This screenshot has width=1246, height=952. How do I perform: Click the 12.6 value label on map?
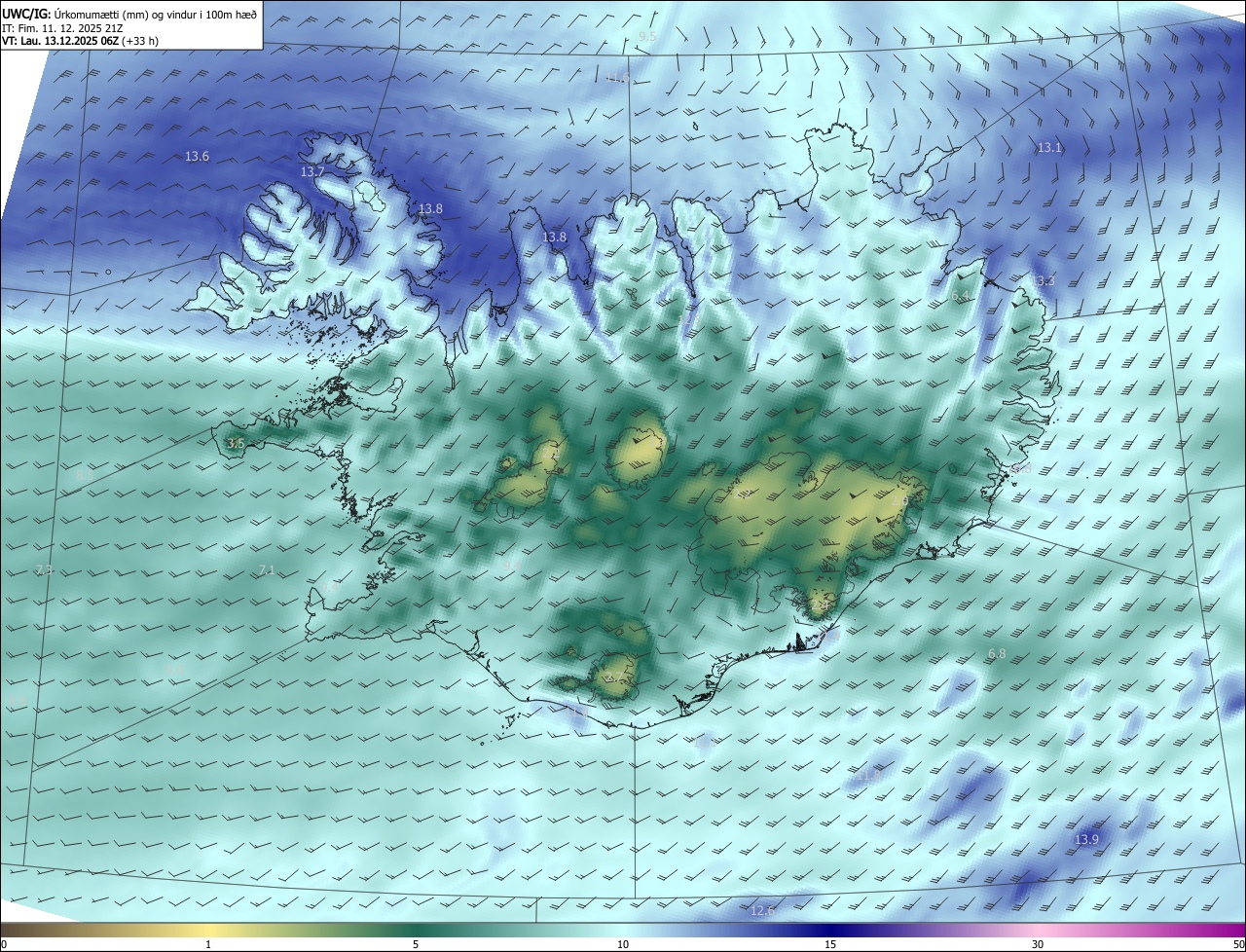[762, 911]
